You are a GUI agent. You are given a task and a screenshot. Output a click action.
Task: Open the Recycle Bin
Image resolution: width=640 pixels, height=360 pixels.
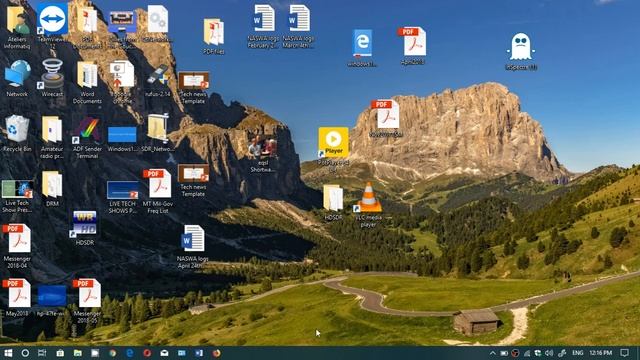[x=17, y=133]
